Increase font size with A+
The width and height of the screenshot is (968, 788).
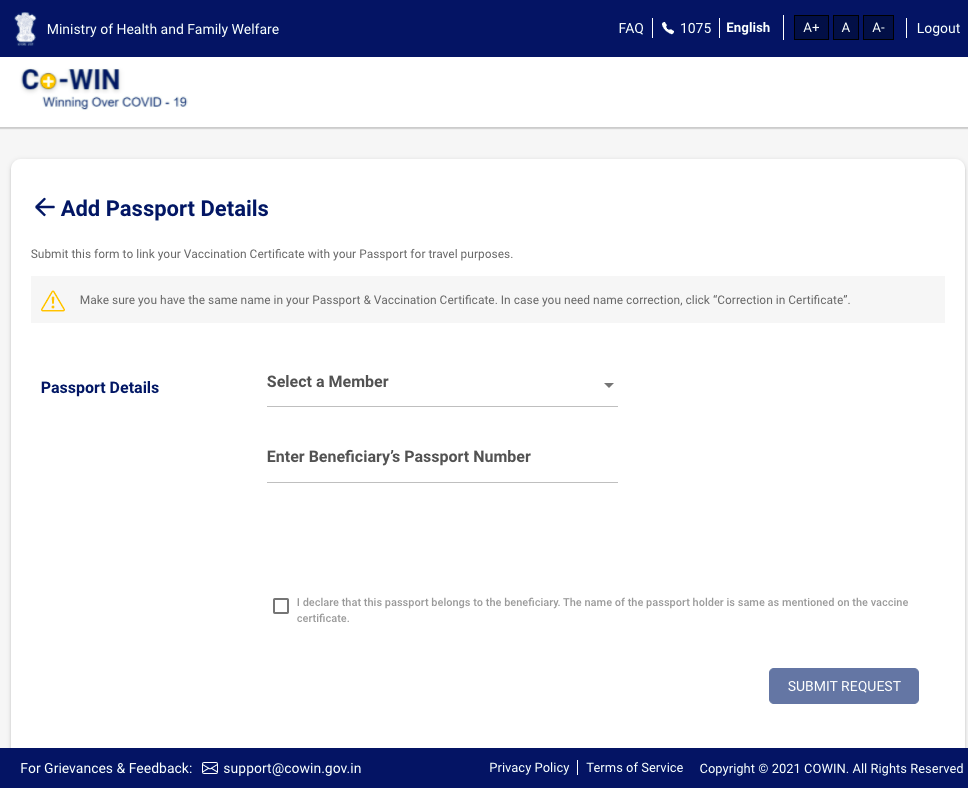point(811,28)
